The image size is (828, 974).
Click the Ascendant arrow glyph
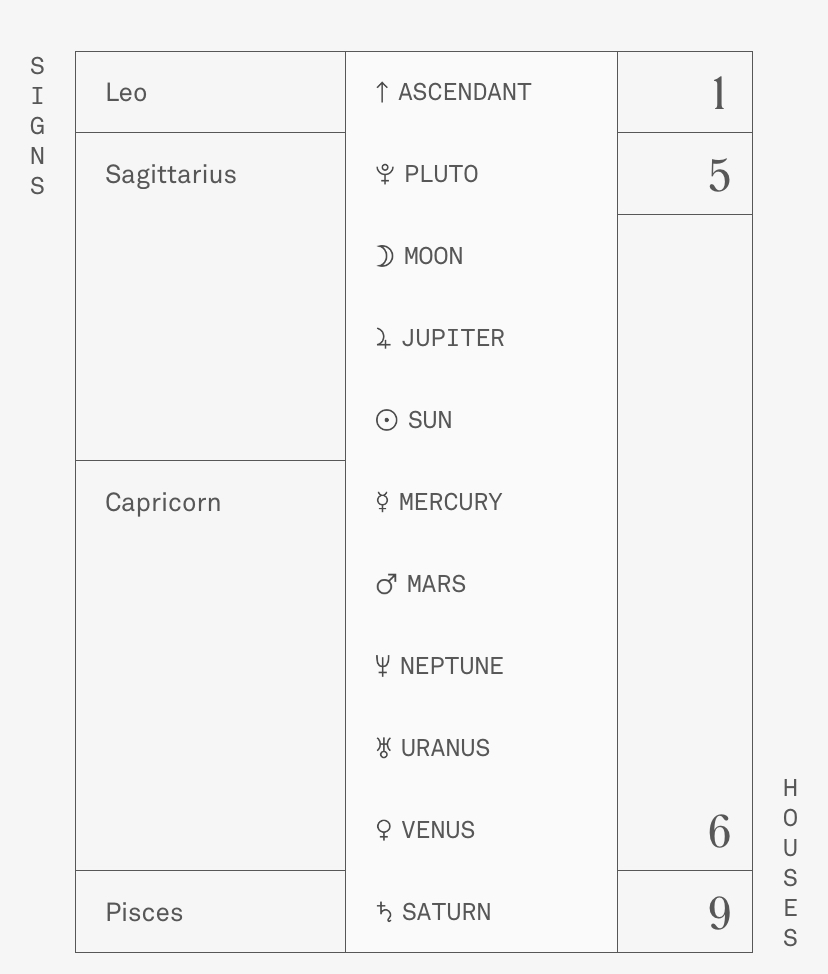(x=381, y=92)
